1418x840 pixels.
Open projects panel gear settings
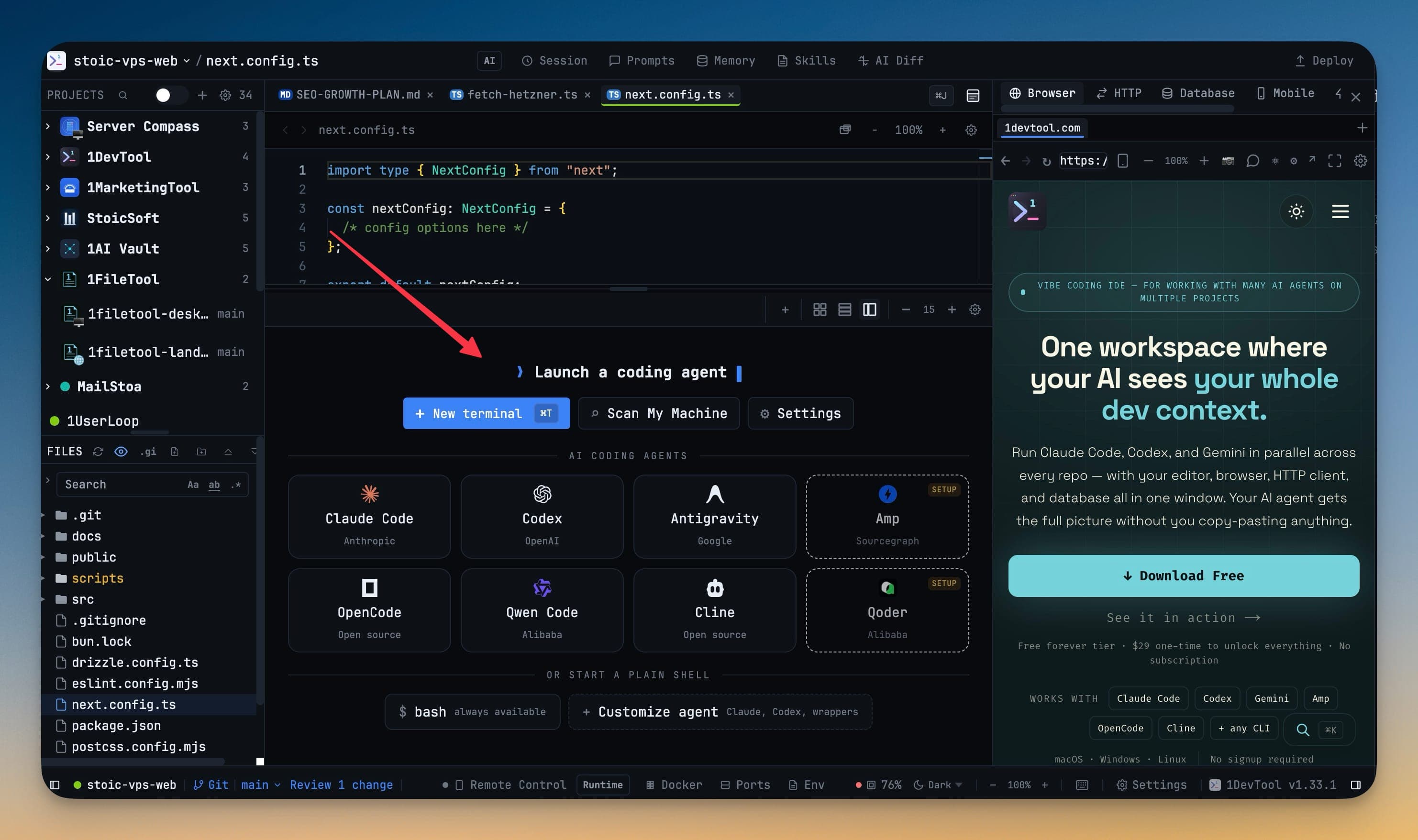click(x=225, y=95)
